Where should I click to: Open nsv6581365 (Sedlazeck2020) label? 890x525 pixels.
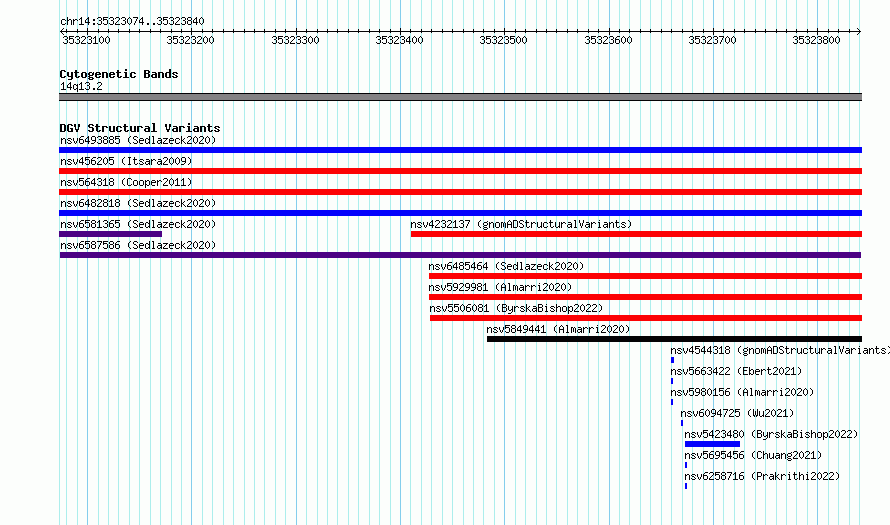(138, 224)
